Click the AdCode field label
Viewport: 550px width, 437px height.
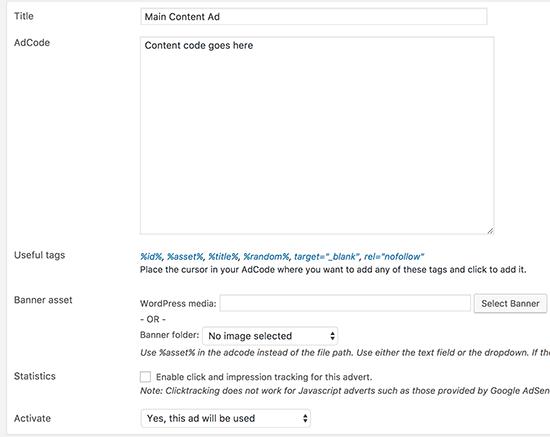pyautogui.click(x=32, y=43)
